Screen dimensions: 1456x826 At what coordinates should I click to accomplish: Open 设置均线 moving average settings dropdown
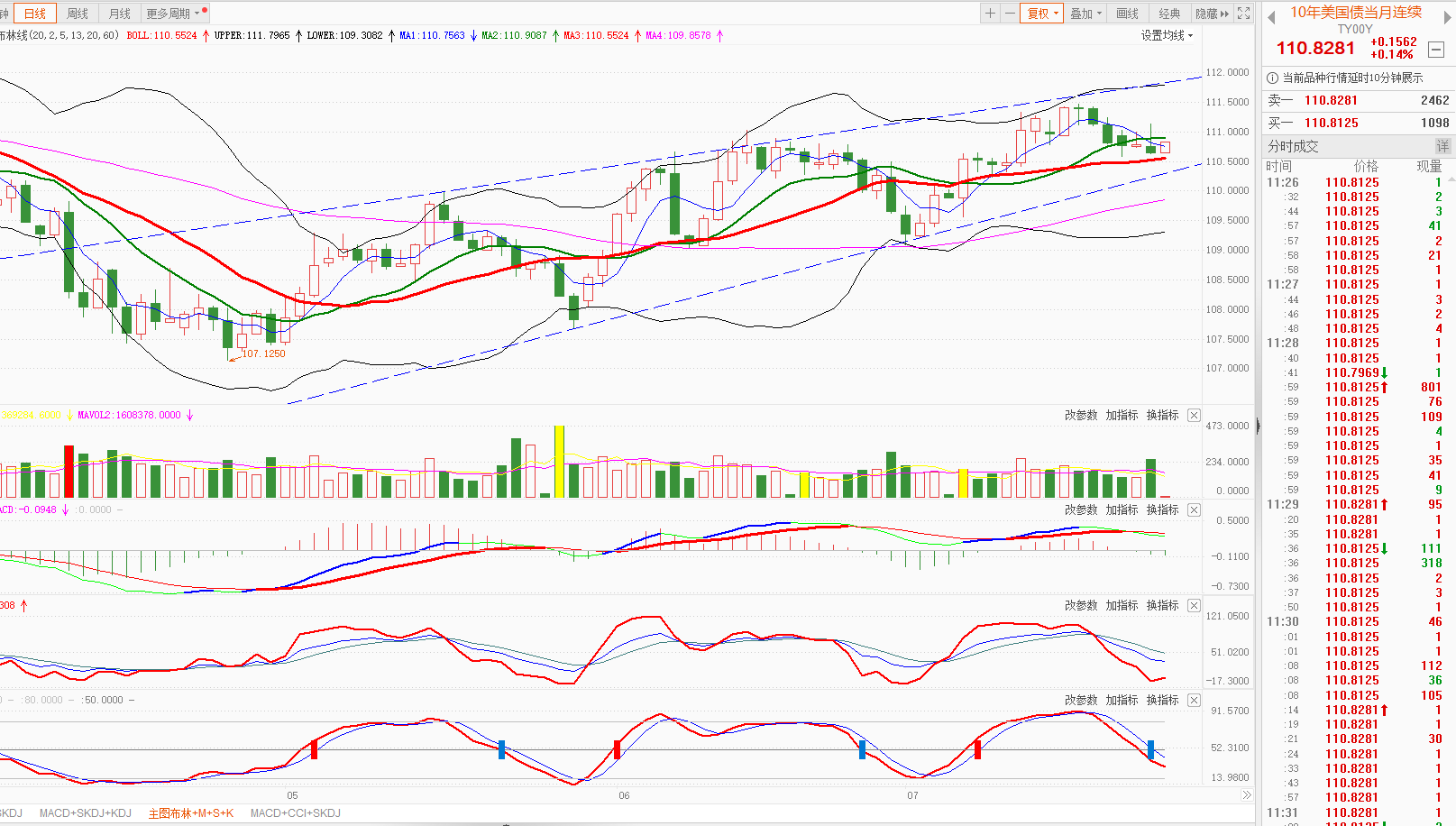click(x=1167, y=36)
